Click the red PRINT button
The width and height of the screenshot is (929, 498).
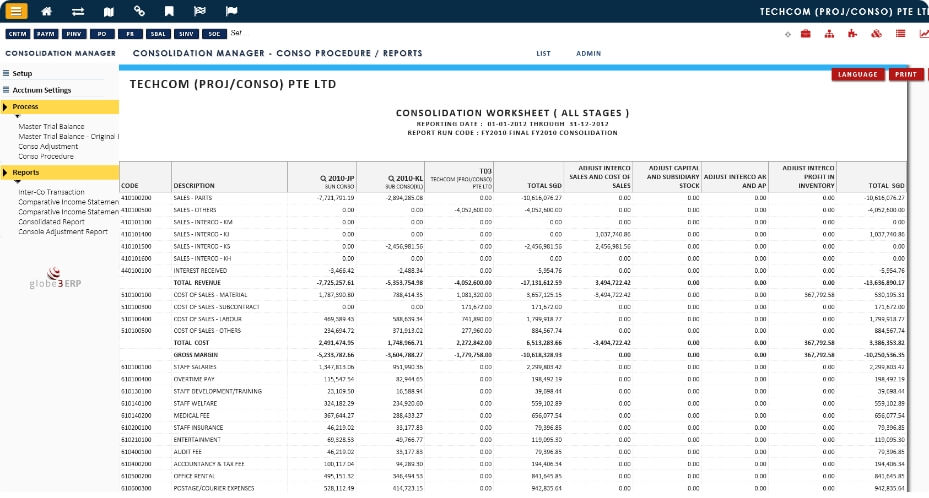[906, 75]
